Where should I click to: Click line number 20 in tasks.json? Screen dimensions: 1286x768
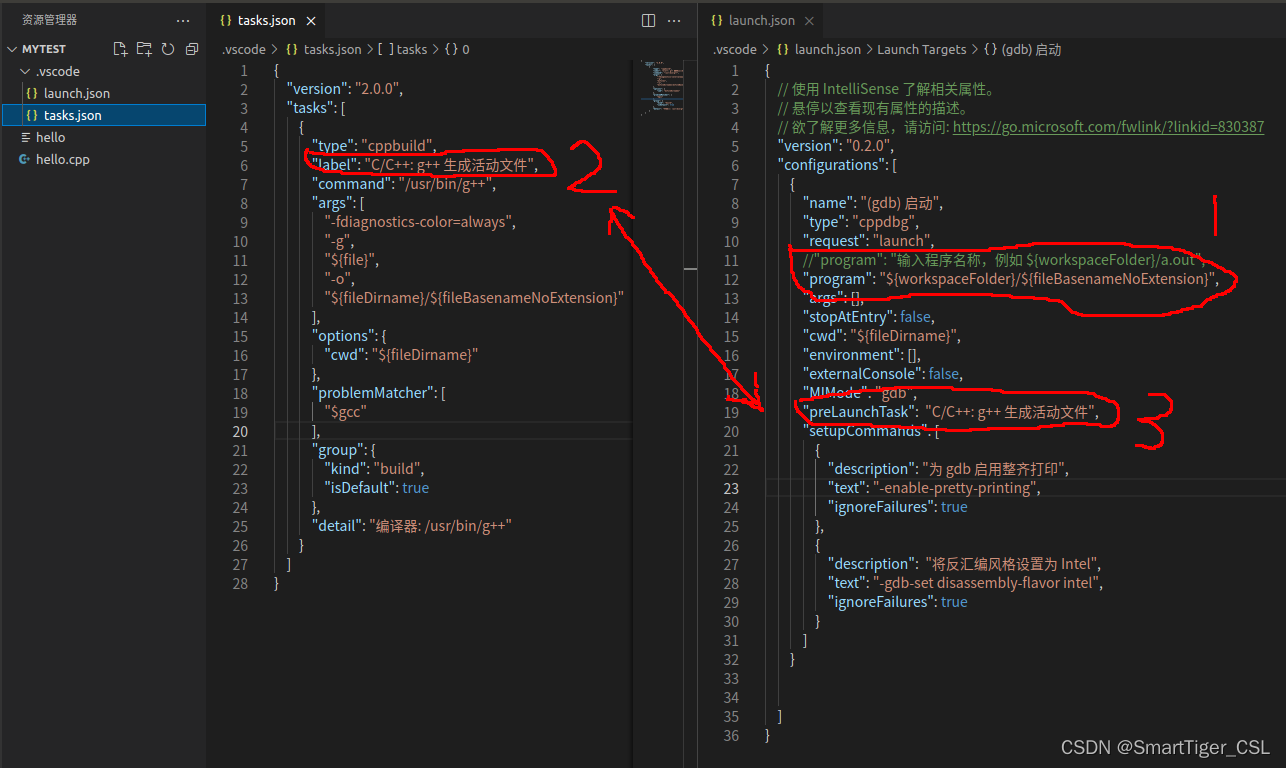[x=241, y=431]
